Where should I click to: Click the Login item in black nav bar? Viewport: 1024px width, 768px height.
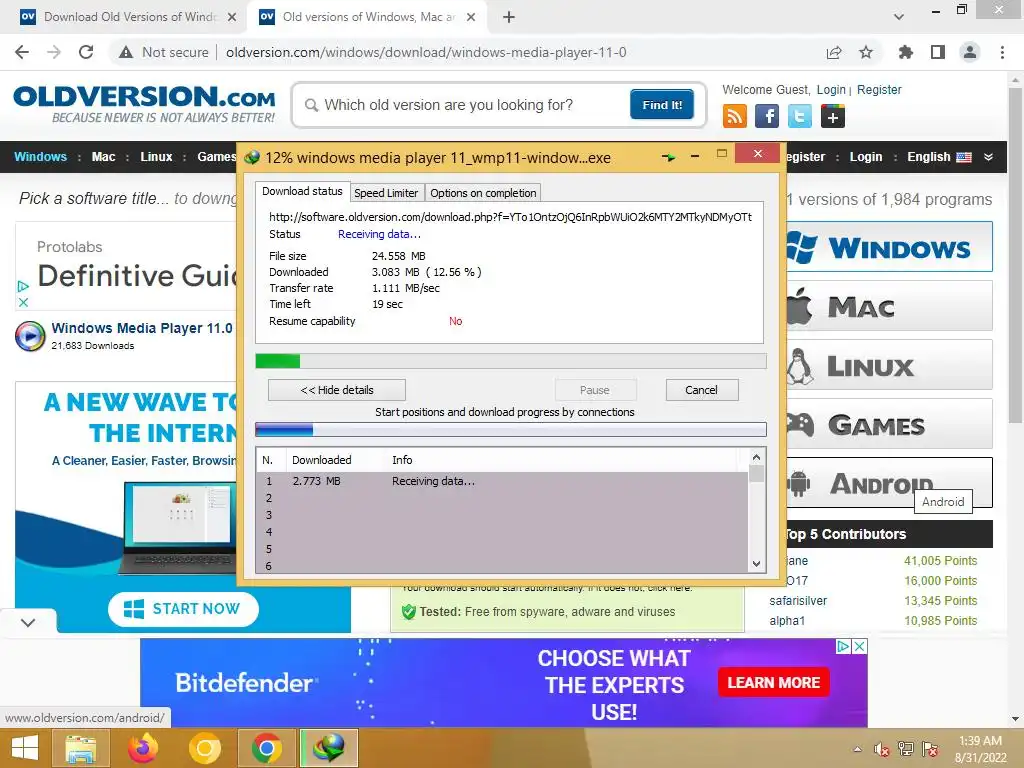[865, 157]
